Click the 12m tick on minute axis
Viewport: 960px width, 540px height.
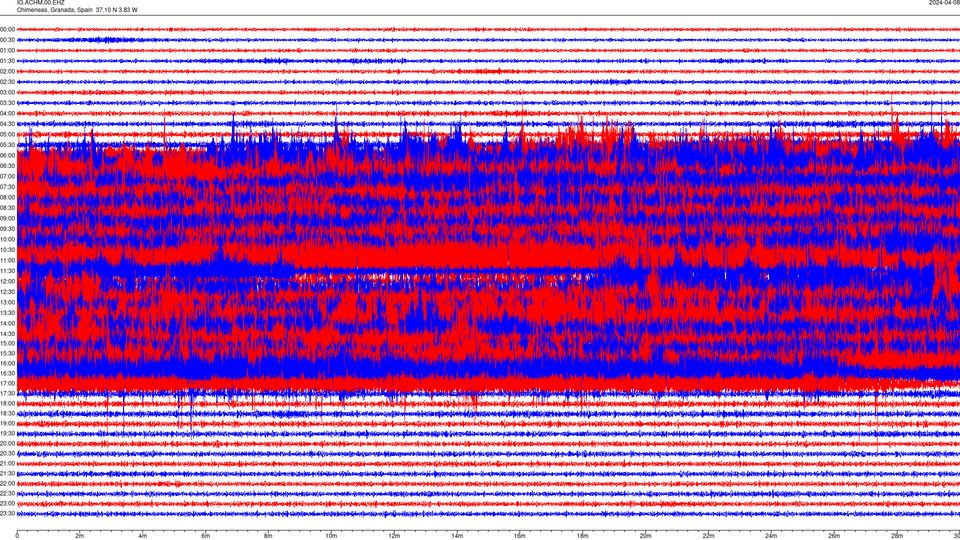pyautogui.click(x=394, y=536)
